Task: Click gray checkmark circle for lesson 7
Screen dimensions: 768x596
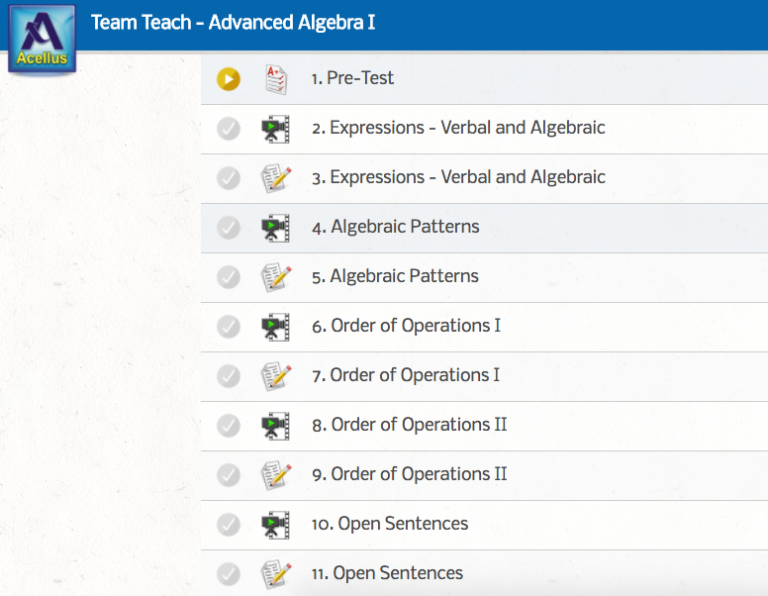Action: tap(229, 376)
